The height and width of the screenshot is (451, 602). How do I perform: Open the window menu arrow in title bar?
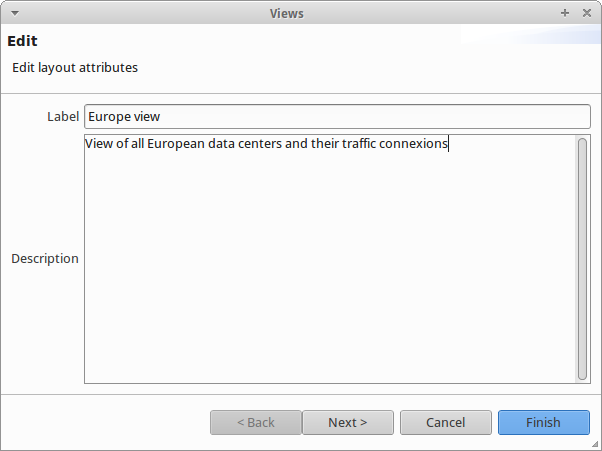point(14,13)
